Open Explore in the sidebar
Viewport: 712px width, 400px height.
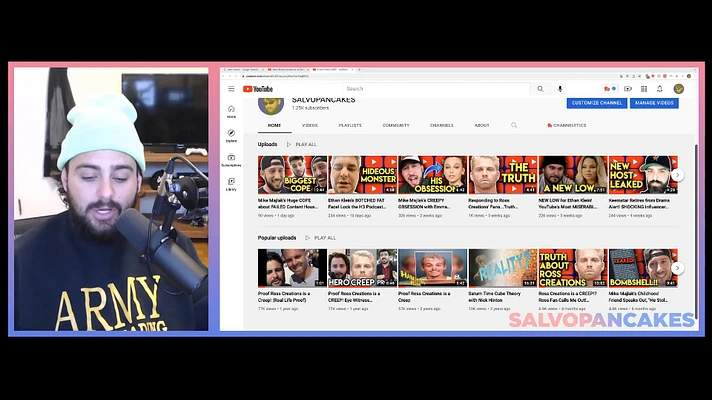click(x=231, y=136)
